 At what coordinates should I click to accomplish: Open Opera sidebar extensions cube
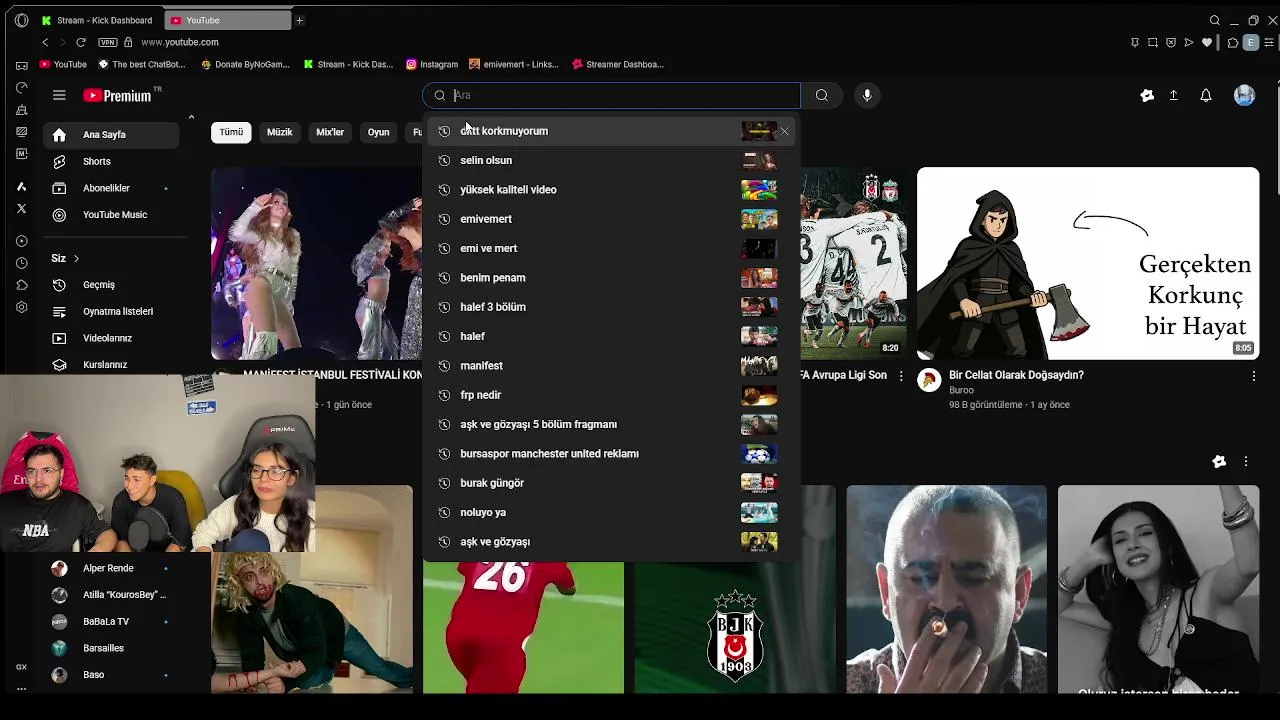pos(22,285)
